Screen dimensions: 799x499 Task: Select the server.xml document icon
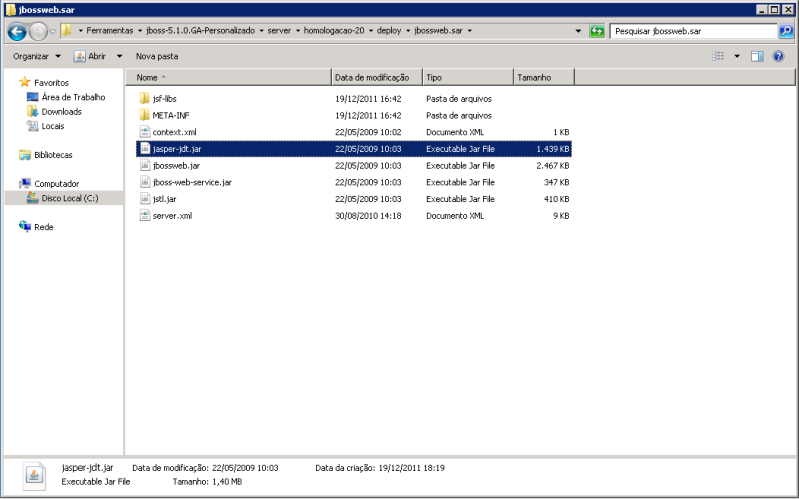(x=144, y=216)
